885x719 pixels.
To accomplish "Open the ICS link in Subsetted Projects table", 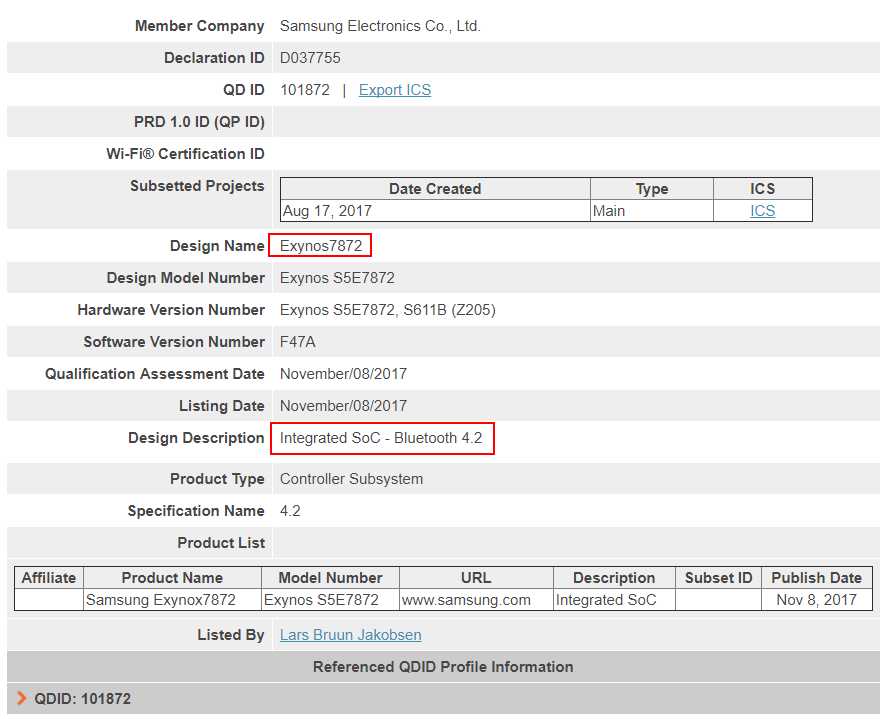I will tap(762, 211).
